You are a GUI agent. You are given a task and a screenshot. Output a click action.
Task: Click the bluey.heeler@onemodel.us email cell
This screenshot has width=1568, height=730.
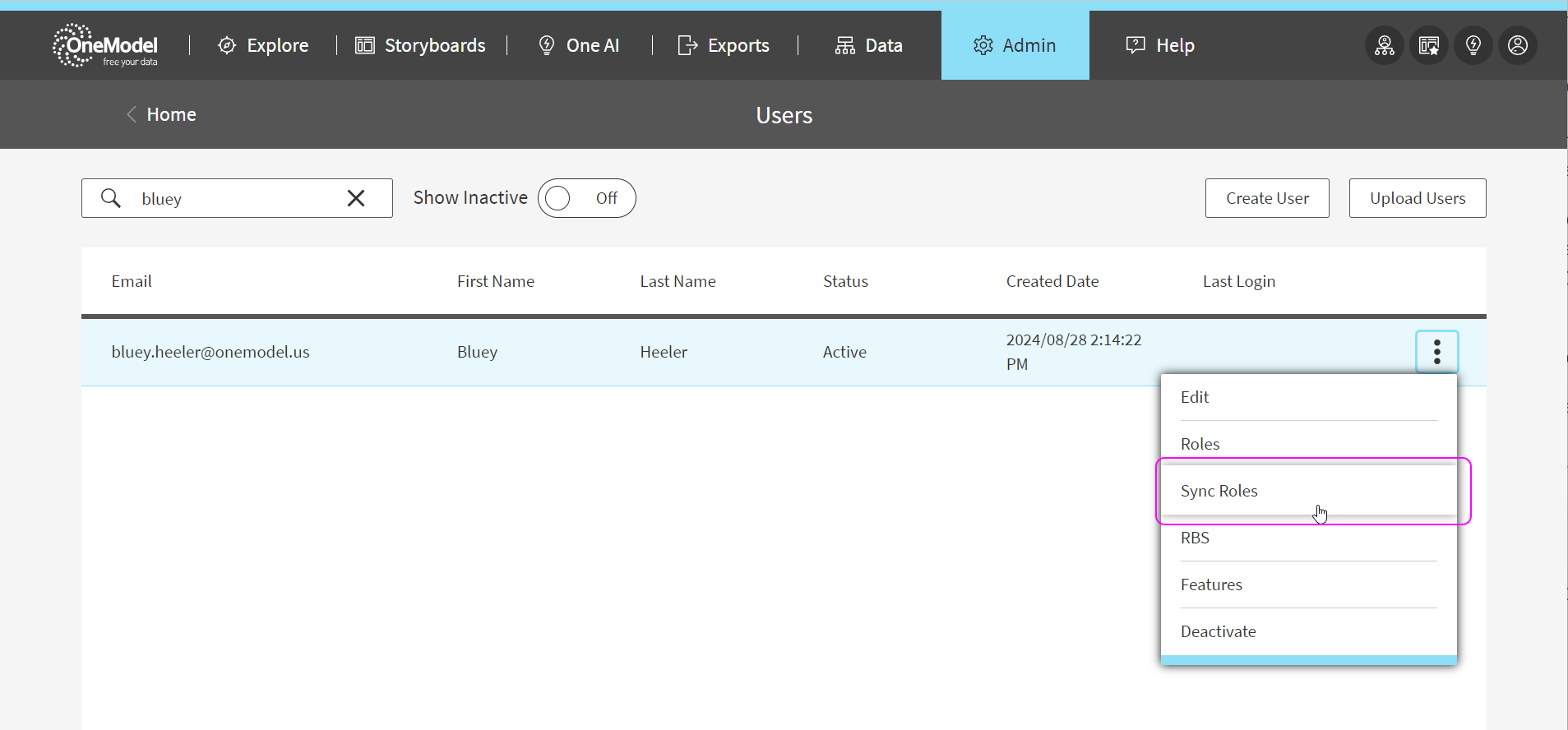pos(210,352)
